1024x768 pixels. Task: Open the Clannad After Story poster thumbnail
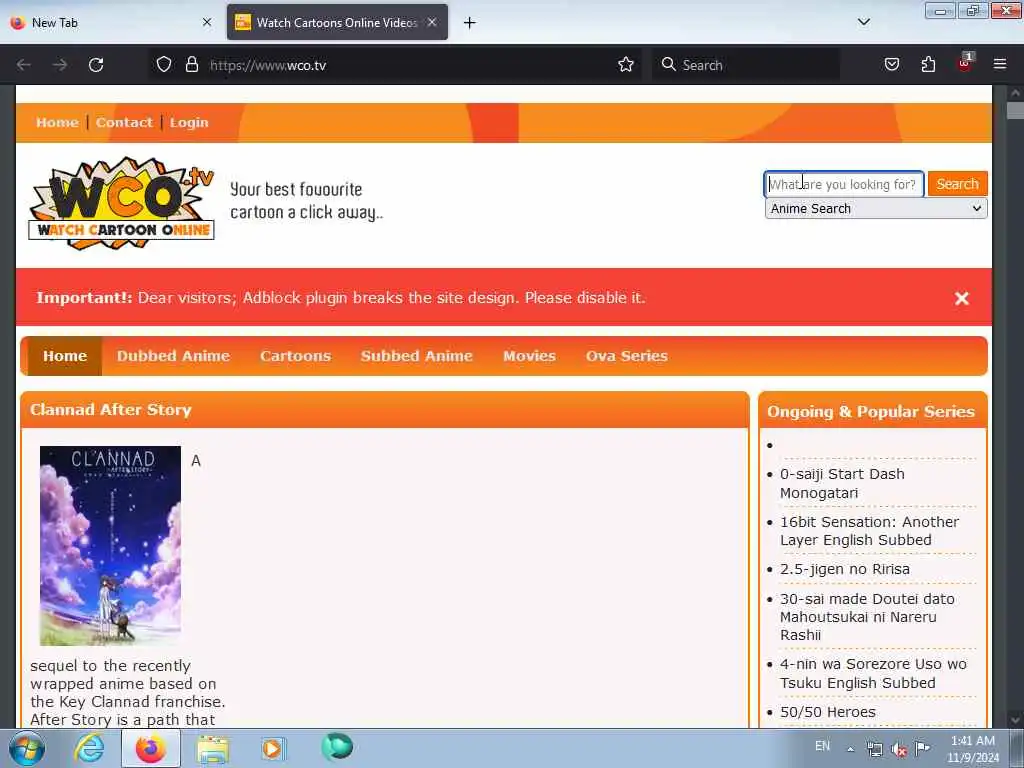point(110,546)
